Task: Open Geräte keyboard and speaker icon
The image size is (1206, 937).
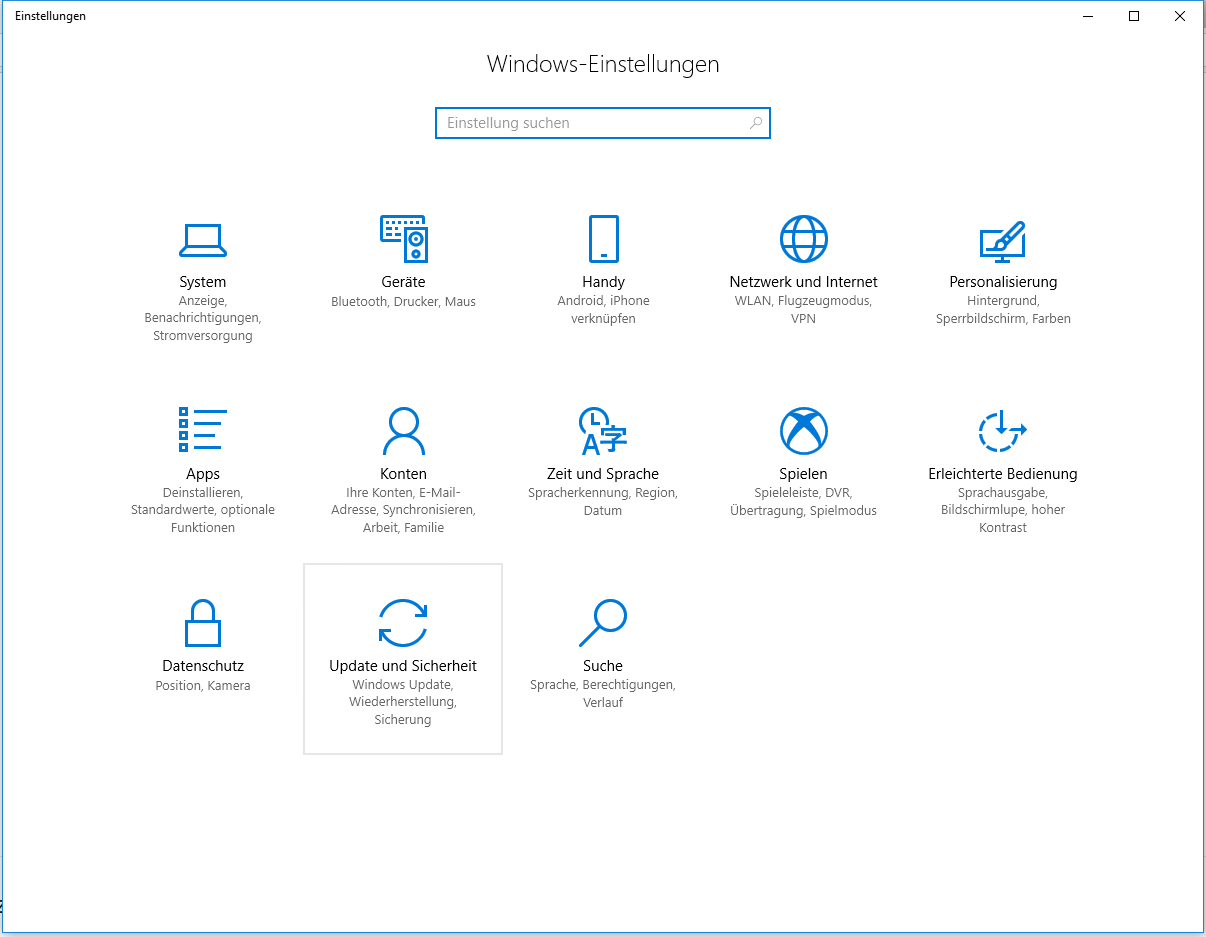Action: (403, 239)
